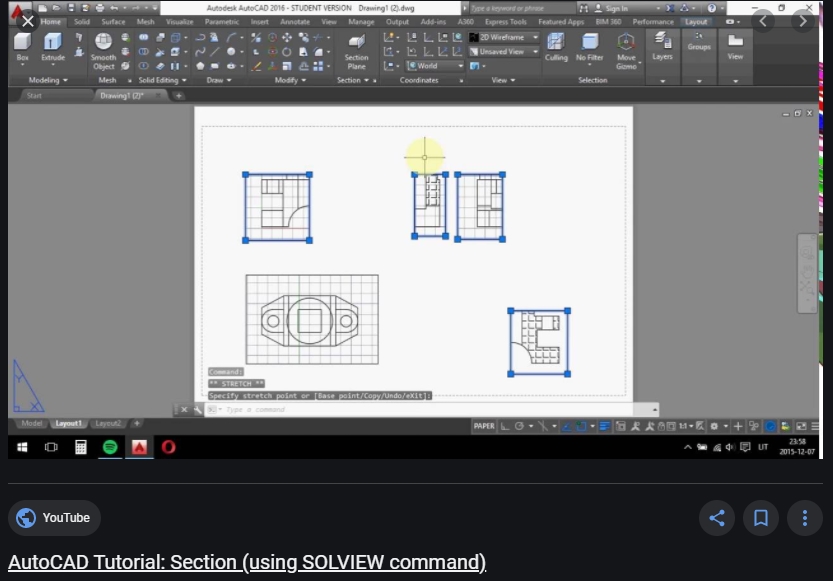
Task: Click the share icon below the video
Action: (717, 518)
